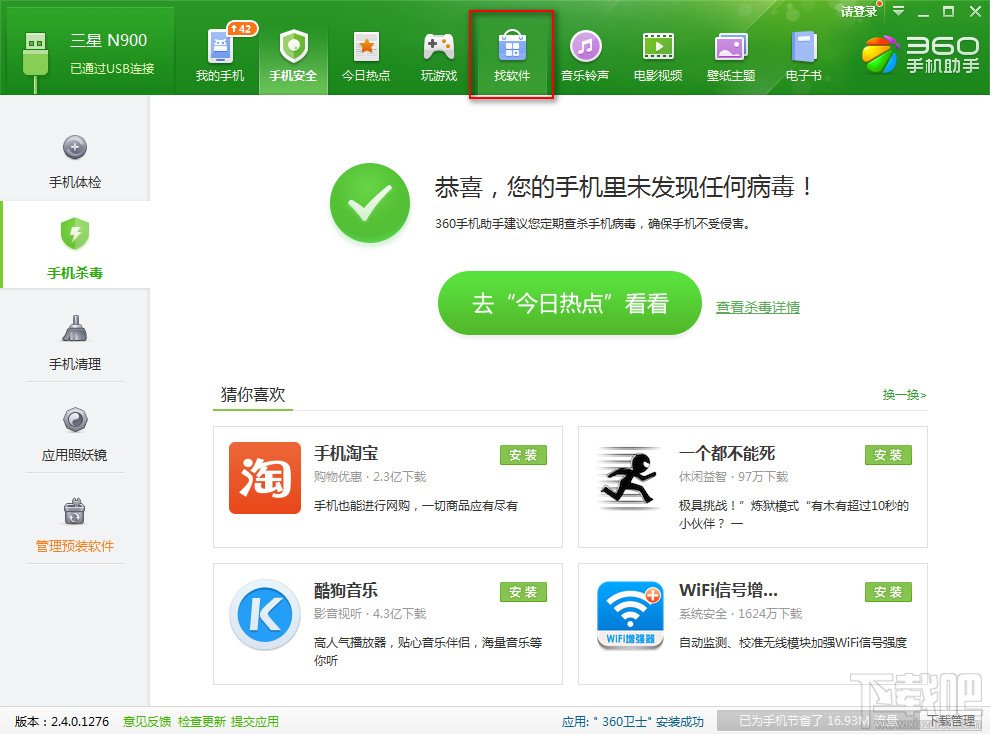
Task: Open 下载管理 in the status bar
Action: [x=951, y=721]
